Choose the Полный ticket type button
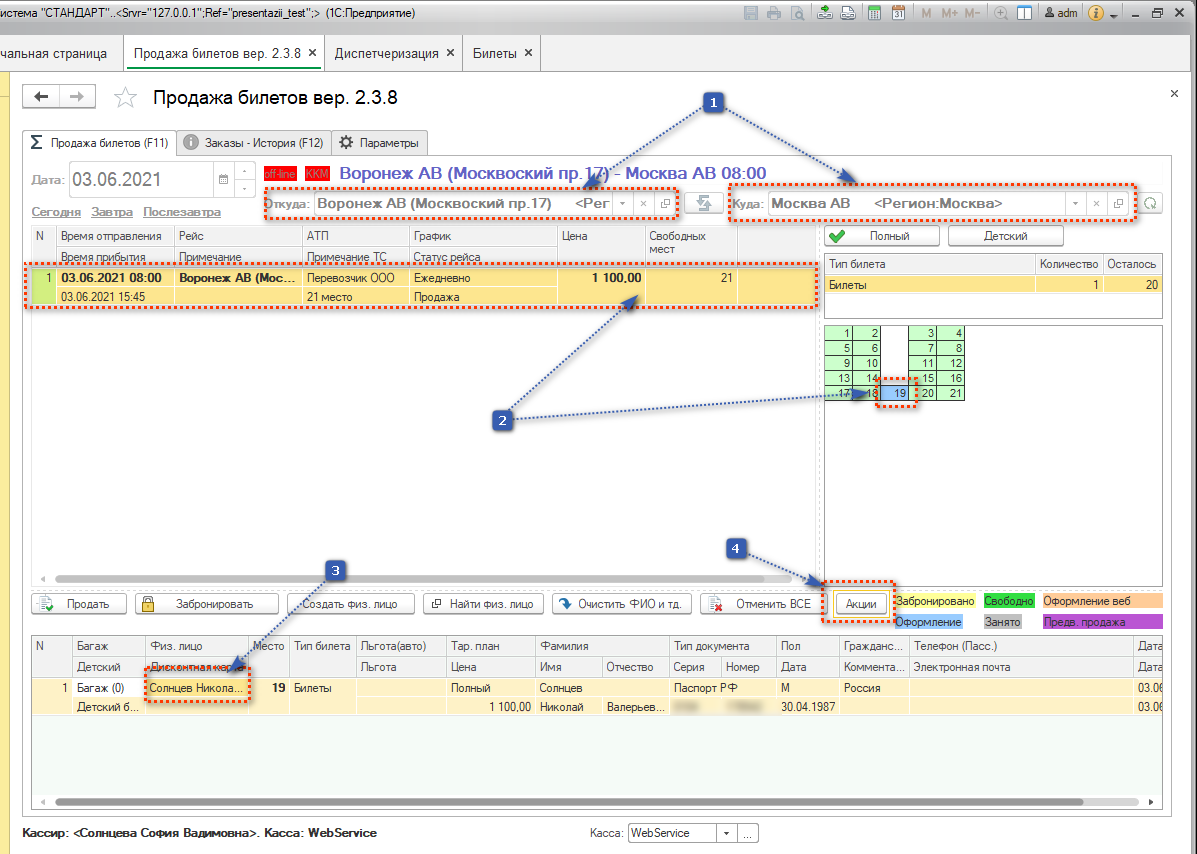The height and width of the screenshot is (854, 1197). (882, 236)
